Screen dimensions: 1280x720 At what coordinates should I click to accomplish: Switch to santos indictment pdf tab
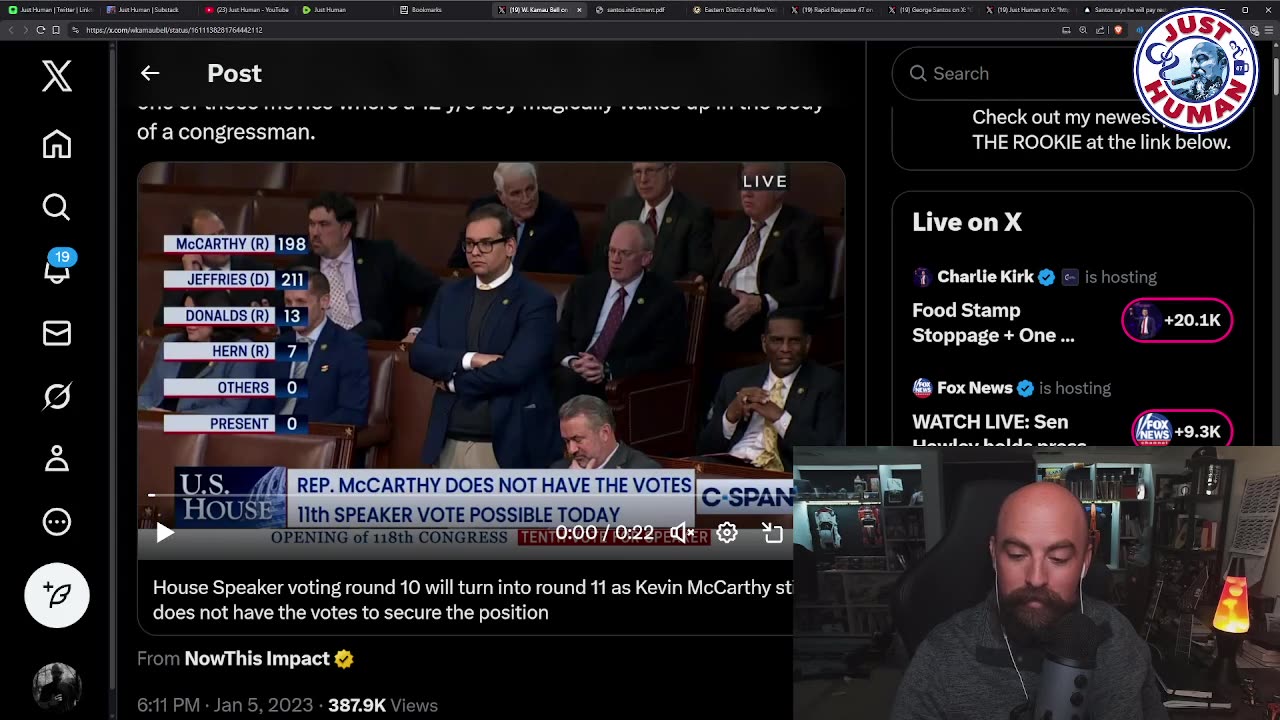click(x=636, y=10)
